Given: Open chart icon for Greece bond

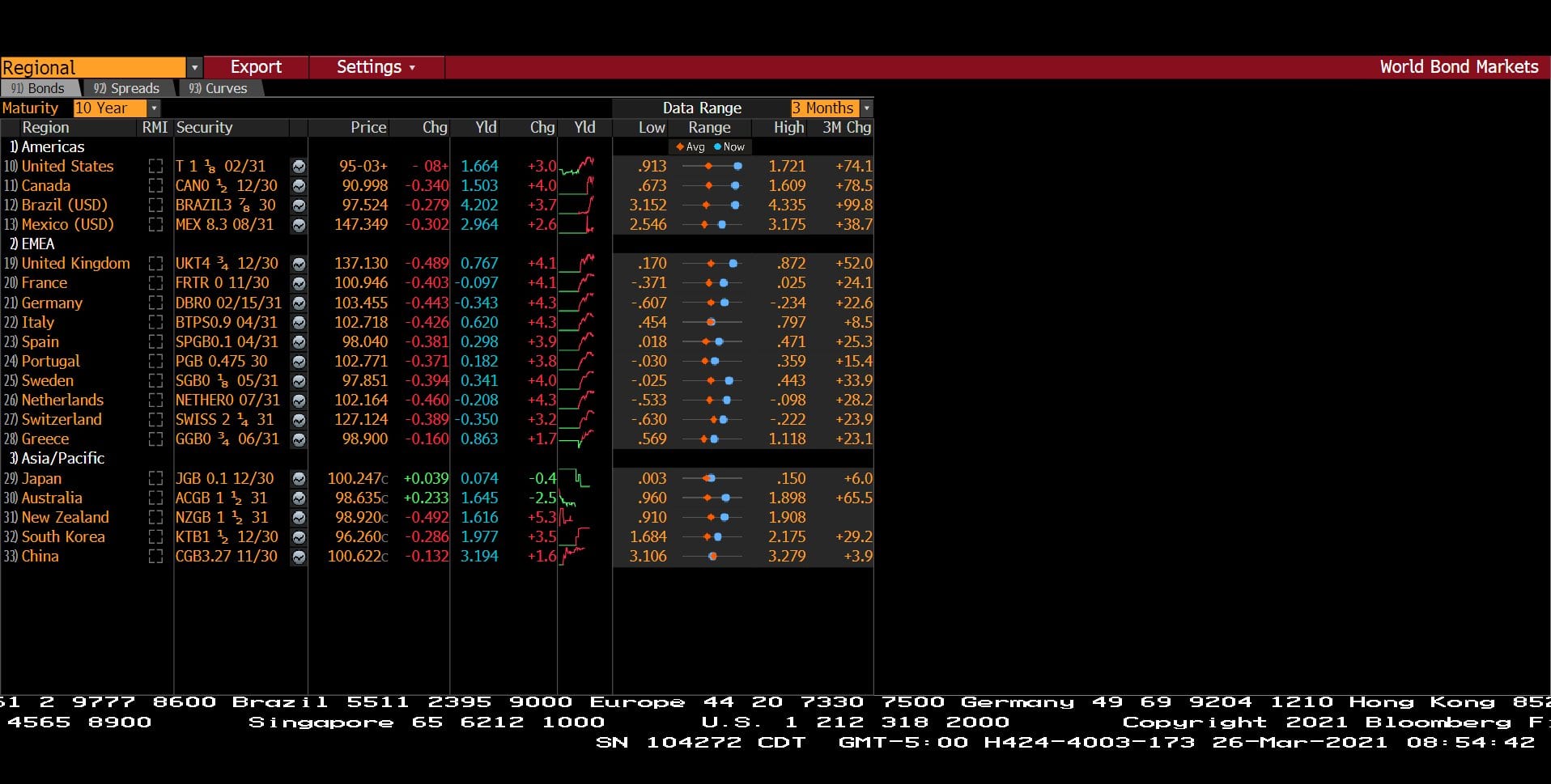Looking at the screenshot, I should (x=299, y=439).
